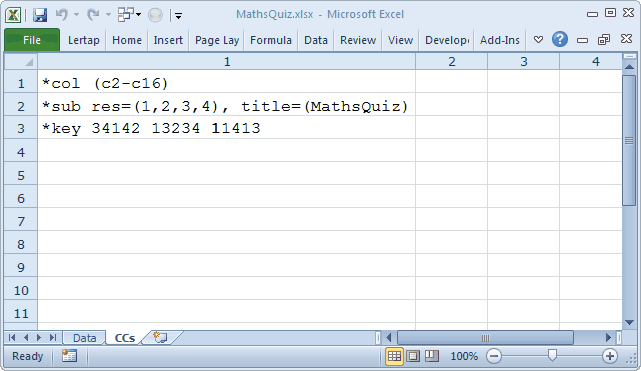
Task: Open Excel Help with question mark icon
Action: 560,39
